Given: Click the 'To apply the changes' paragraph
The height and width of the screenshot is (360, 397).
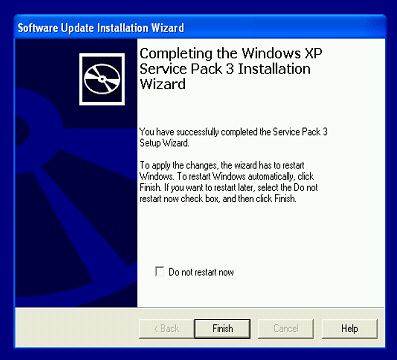Looking at the screenshot, I should click(229, 182).
